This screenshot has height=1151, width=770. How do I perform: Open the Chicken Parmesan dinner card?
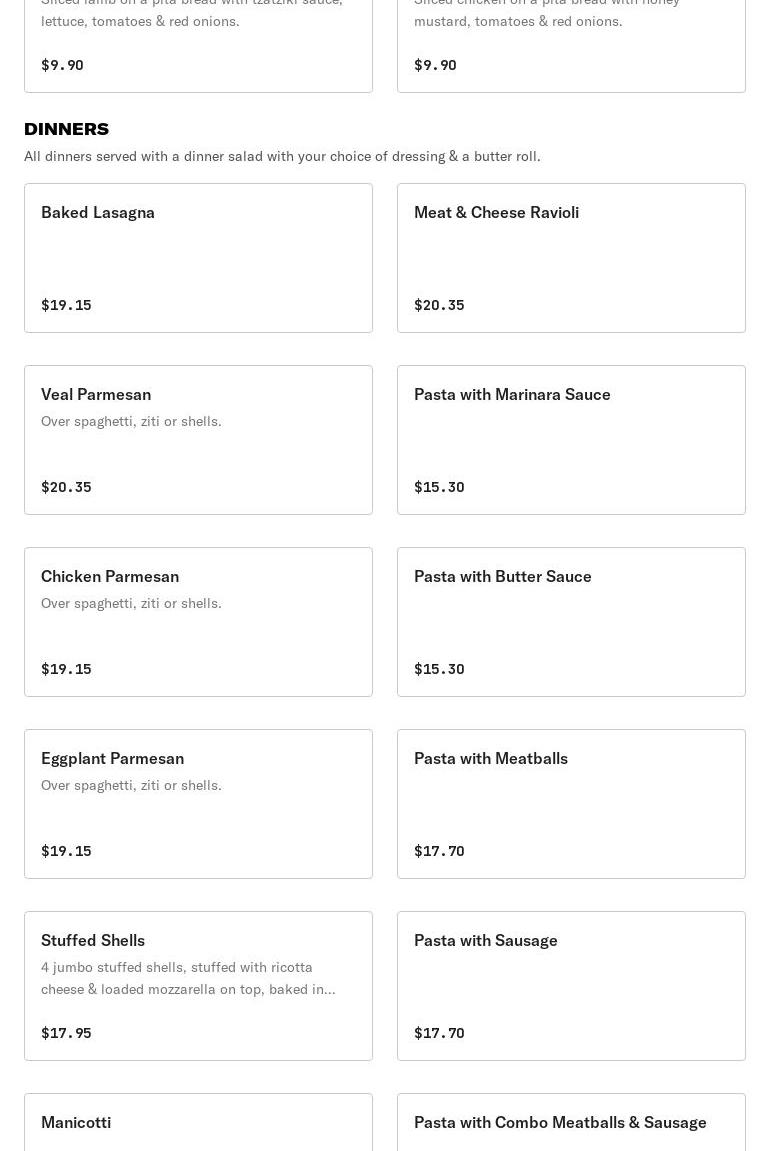click(x=198, y=621)
